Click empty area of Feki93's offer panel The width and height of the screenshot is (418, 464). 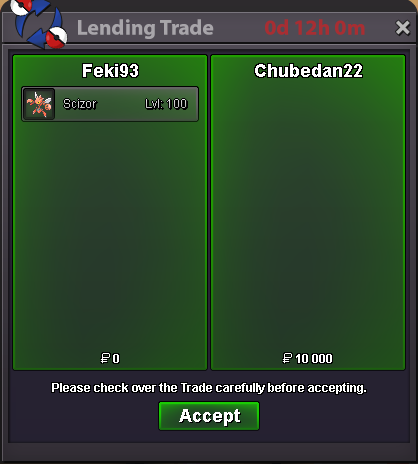click(x=110, y=233)
